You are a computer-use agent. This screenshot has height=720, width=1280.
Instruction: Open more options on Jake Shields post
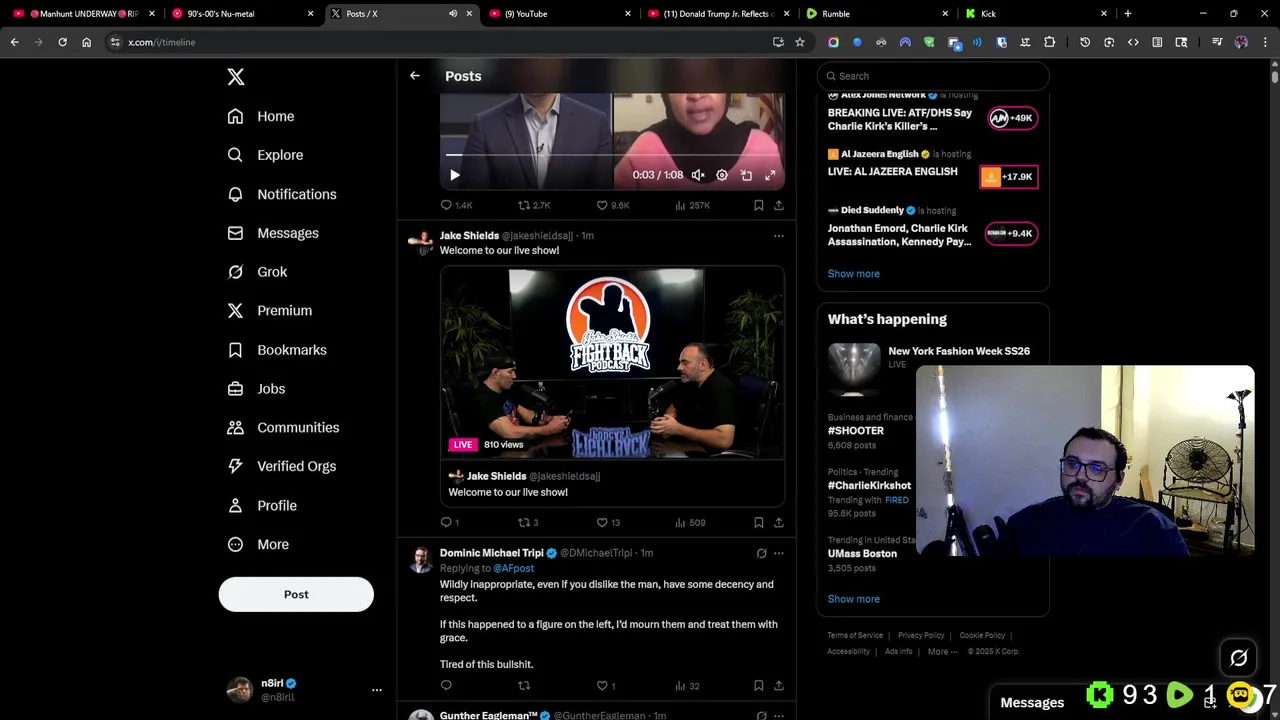click(779, 236)
